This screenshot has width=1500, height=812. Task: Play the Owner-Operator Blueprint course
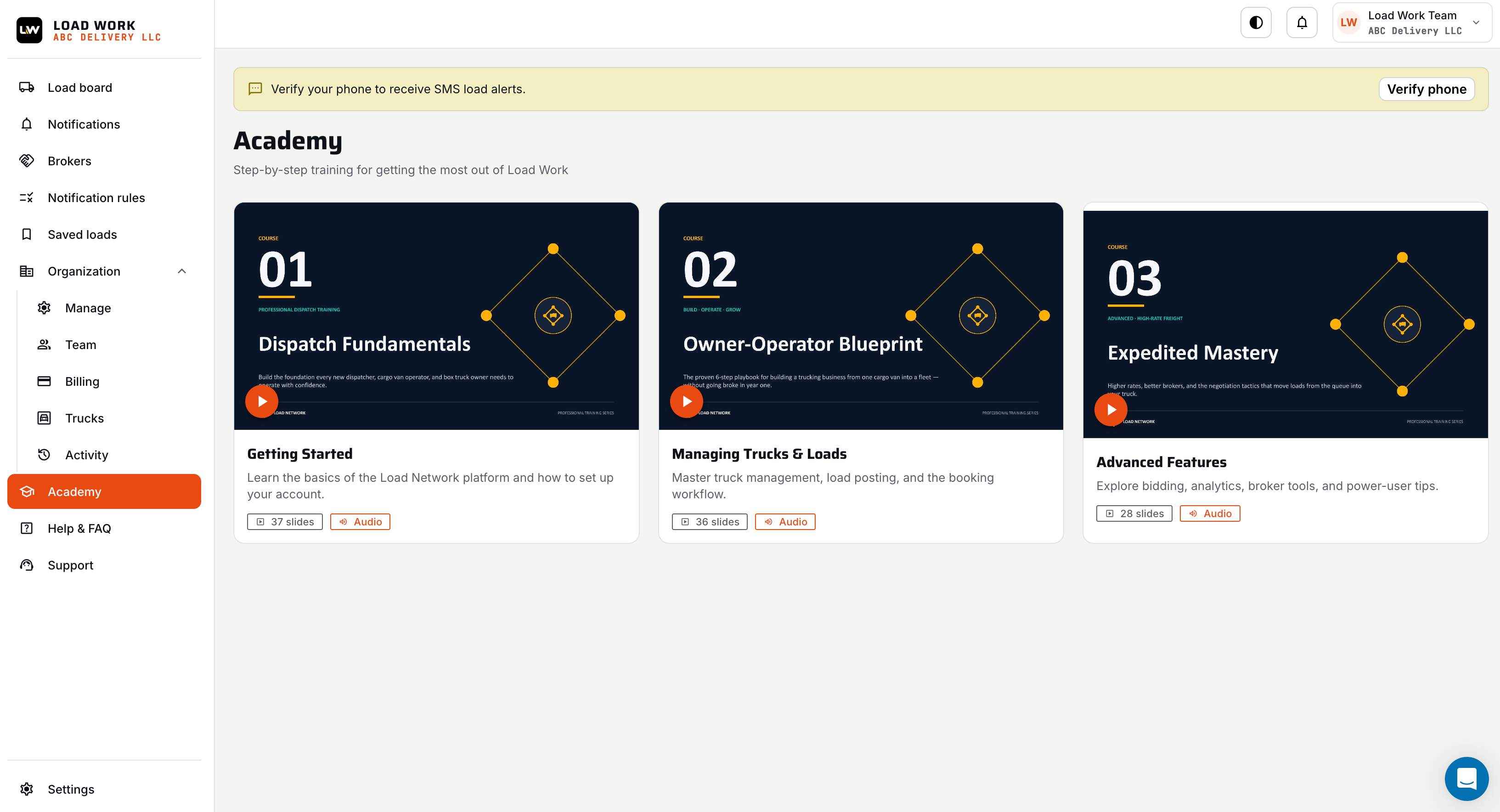pyautogui.click(x=687, y=401)
